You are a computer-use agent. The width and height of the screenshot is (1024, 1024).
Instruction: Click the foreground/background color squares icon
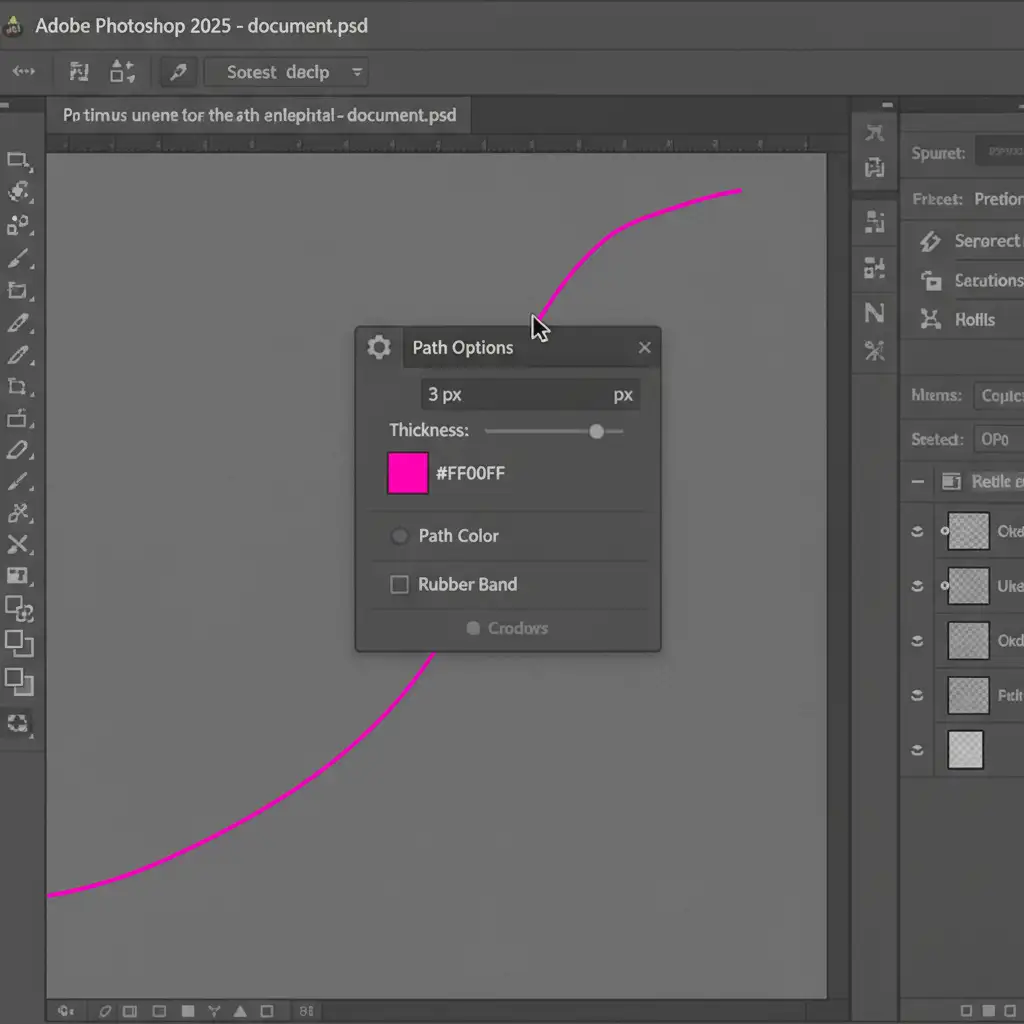19,681
